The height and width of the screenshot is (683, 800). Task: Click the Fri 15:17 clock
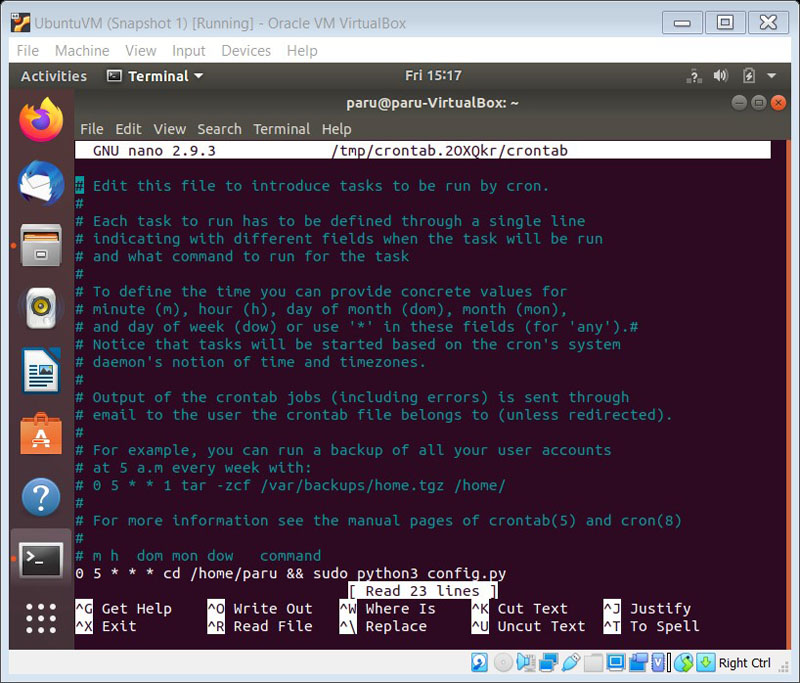(433, 75)
